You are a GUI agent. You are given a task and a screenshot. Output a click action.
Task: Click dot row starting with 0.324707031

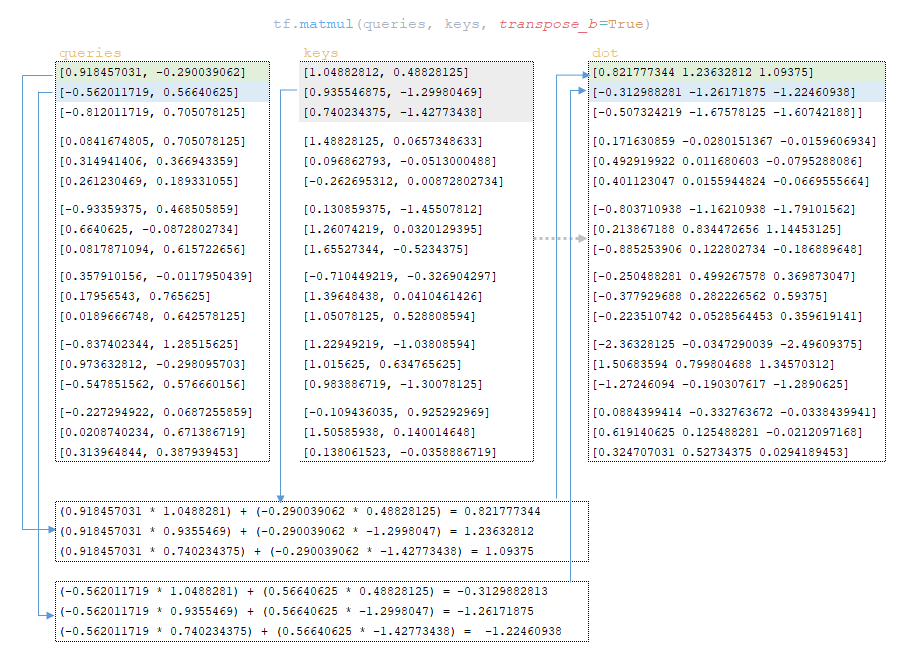(721, 452)
